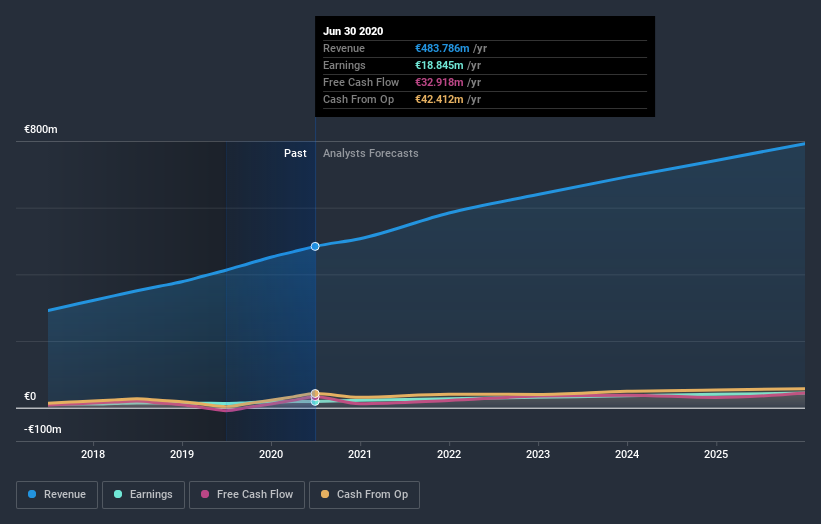Screen dimensions: 821x524
Task: Click the 2021 x-axis label
Action: point(360,454)
